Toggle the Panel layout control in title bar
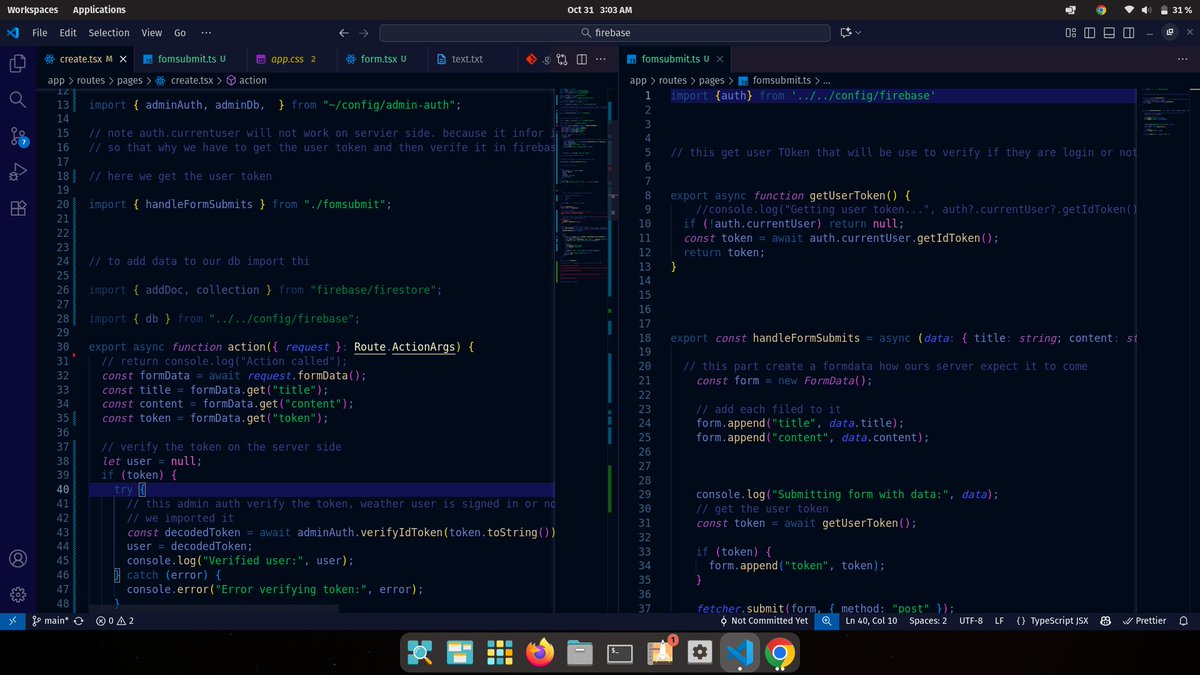The height and width of the screenshot is (675, 1200). click(1107, 32)
